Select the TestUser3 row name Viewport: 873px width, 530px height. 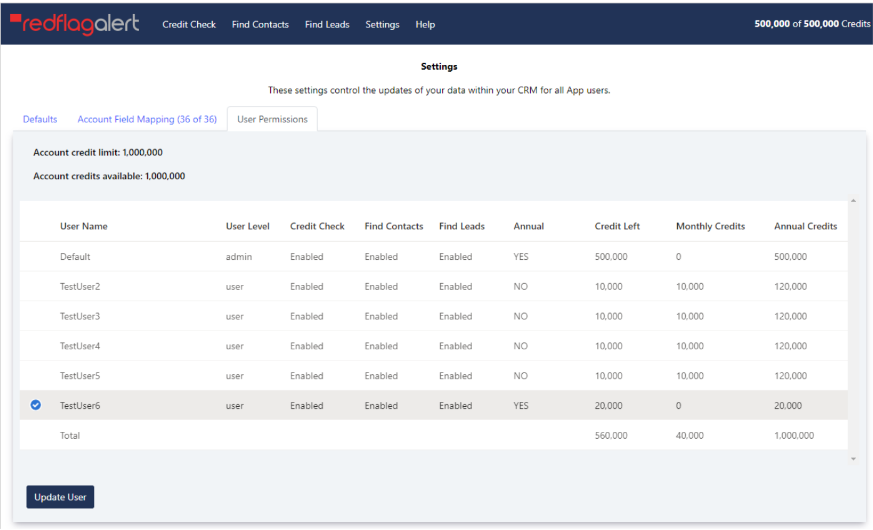pyautogui.click(x=80, y=316)
